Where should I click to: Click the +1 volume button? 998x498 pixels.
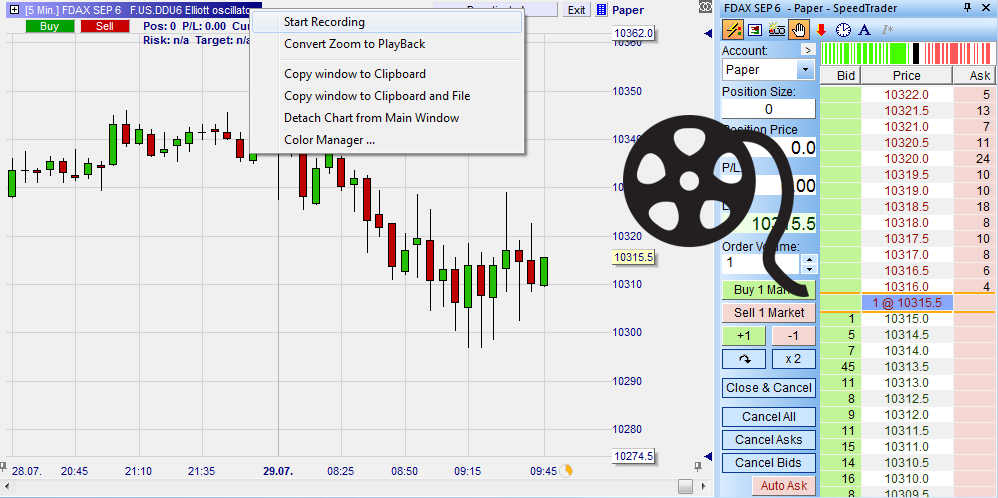click(x=743, y=336)
